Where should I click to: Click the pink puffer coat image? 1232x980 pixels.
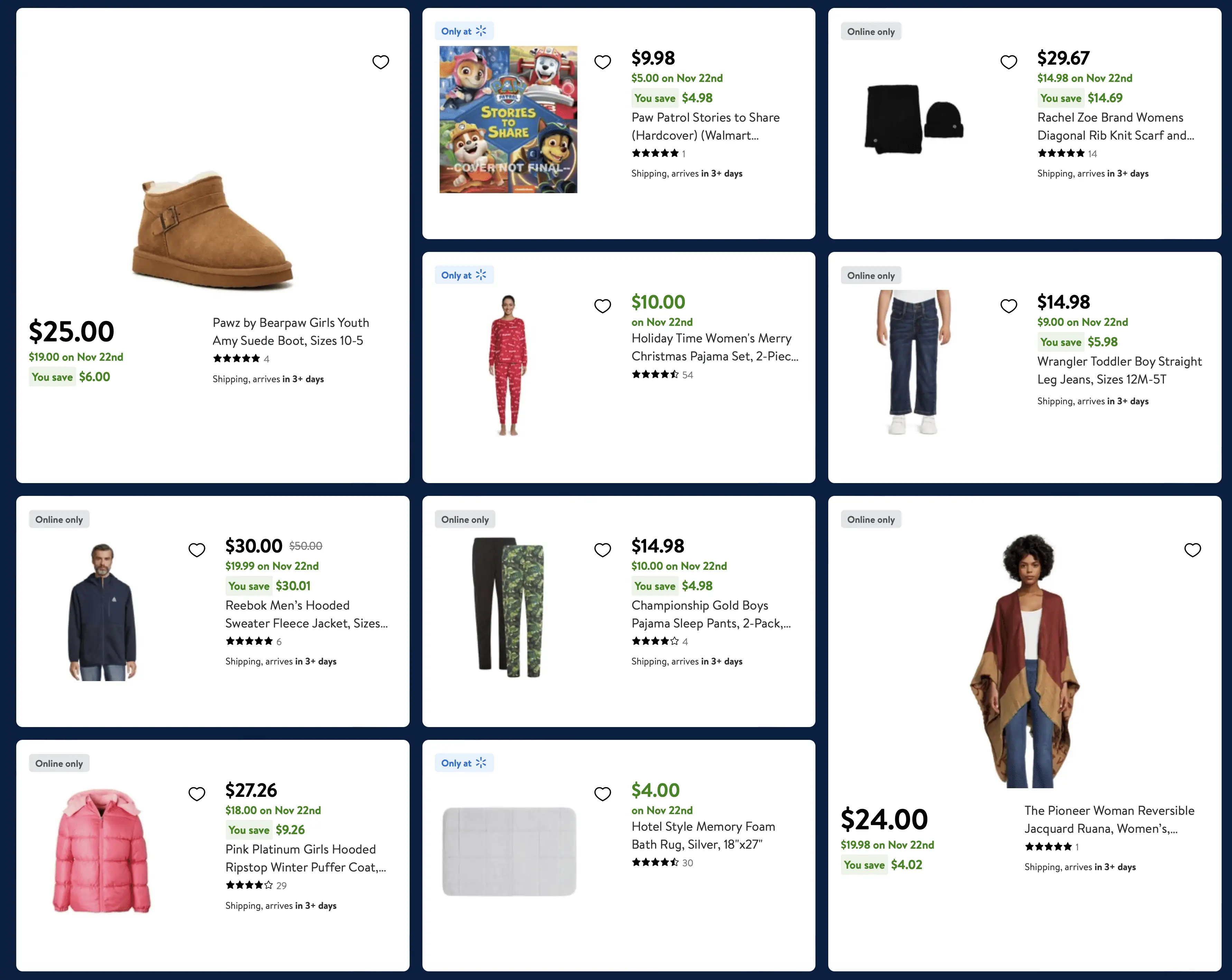[102, 851]
